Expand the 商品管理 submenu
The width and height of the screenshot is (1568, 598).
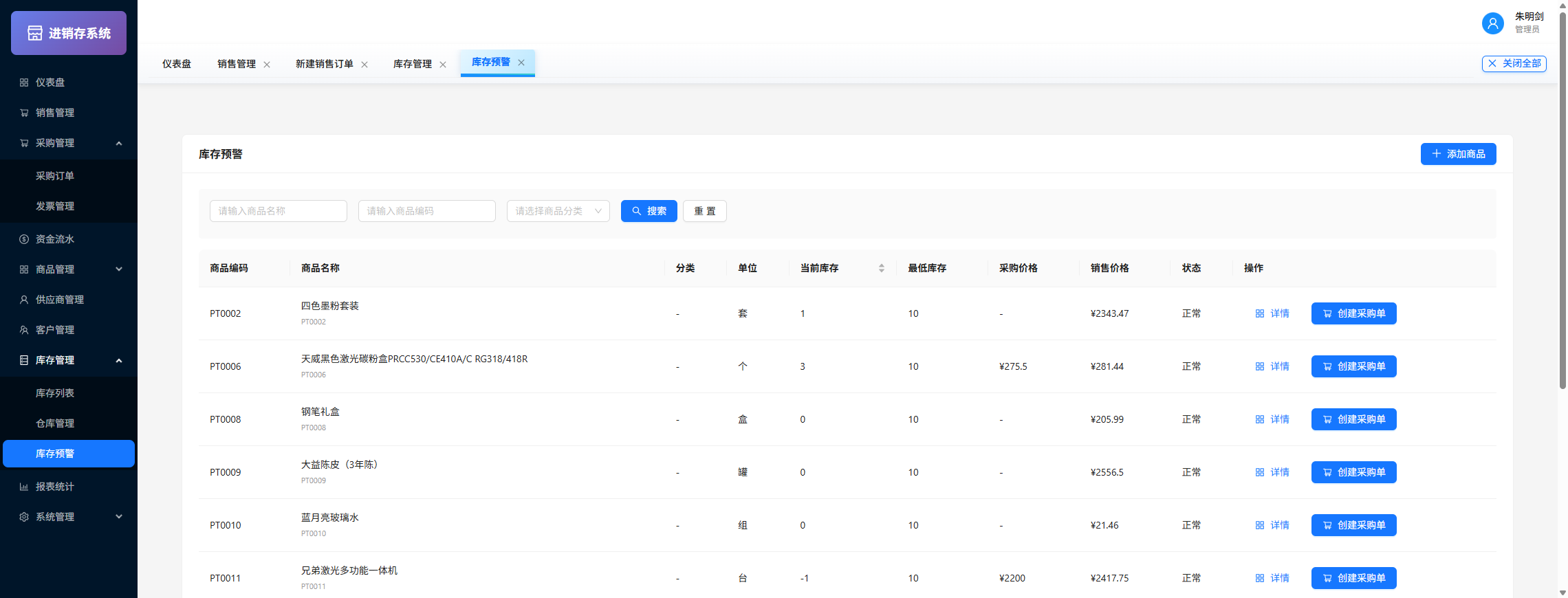[119, 269]
